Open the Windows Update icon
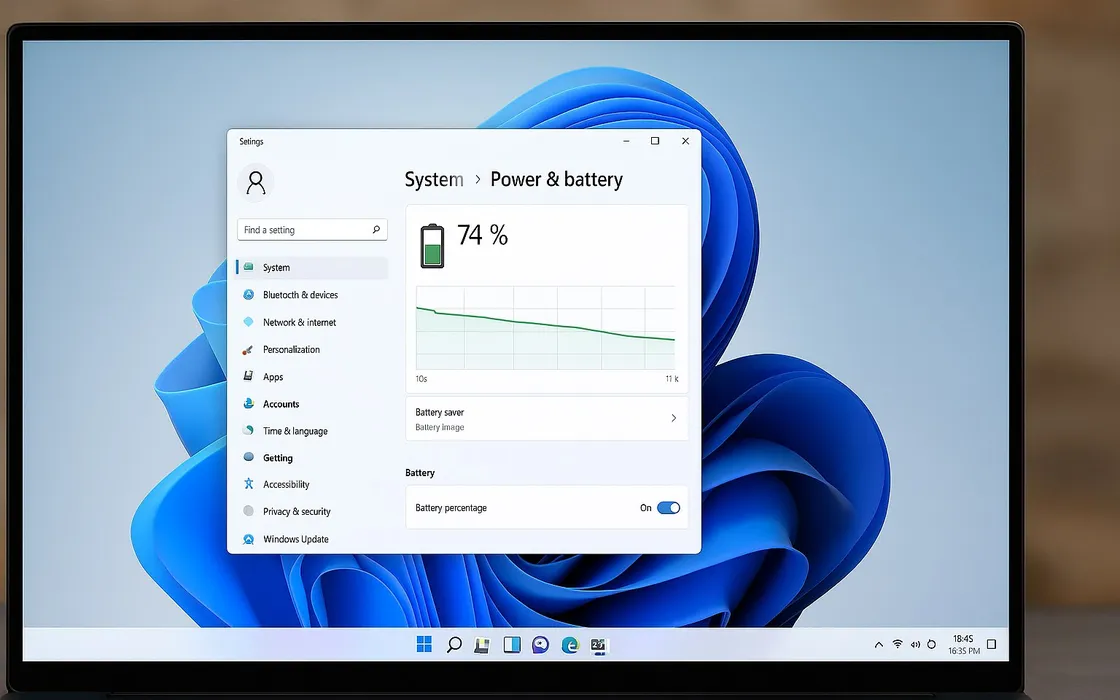 click(251, 539)
